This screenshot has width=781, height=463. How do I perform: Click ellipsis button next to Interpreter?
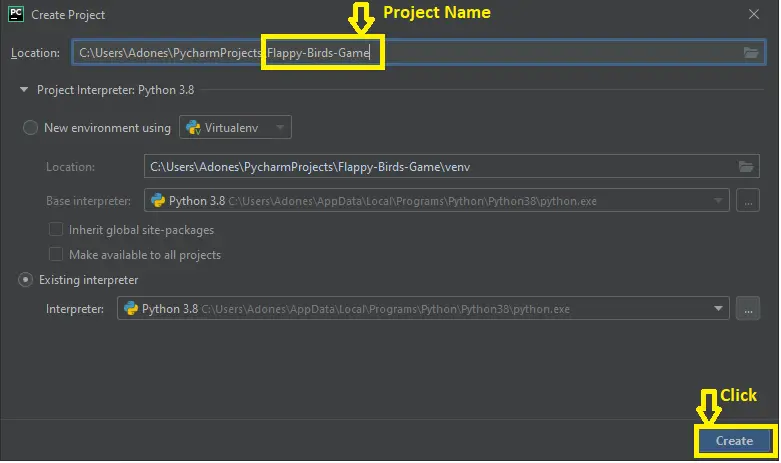click(x=748, y=308)
